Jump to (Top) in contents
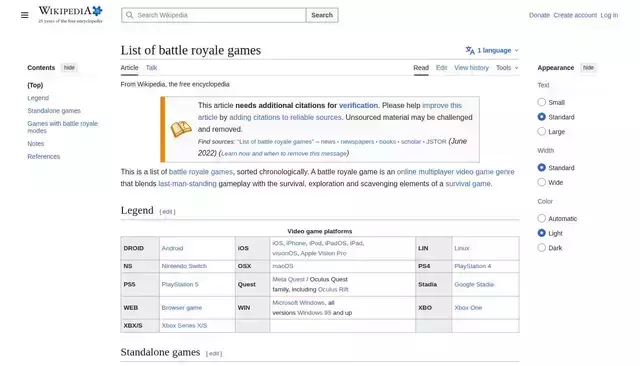Image resolution: width=640 pixels, height=366 pixels. coord(35,85)
